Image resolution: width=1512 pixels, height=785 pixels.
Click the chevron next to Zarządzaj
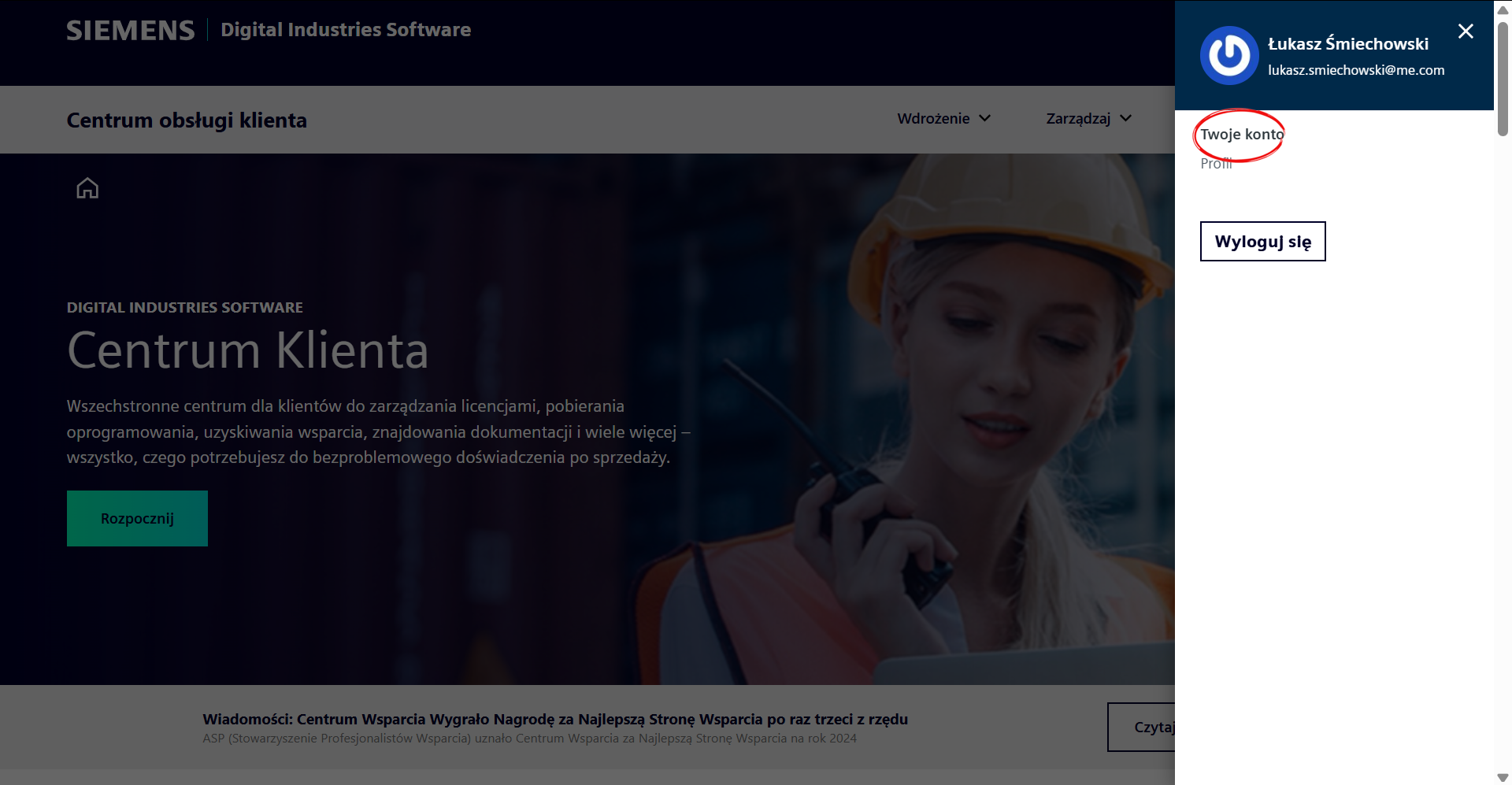pos(1125,119)
